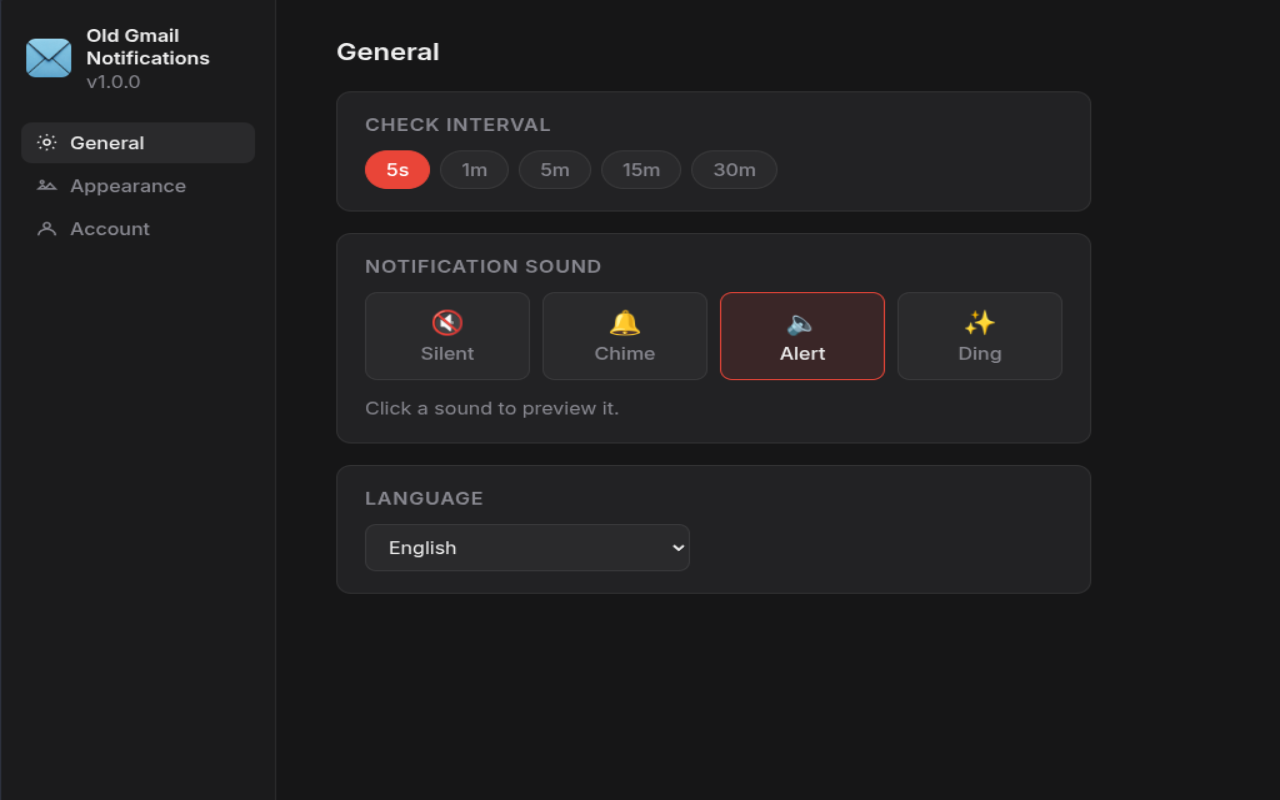Click the LANGUAGE heading

[x=424, y=498]
